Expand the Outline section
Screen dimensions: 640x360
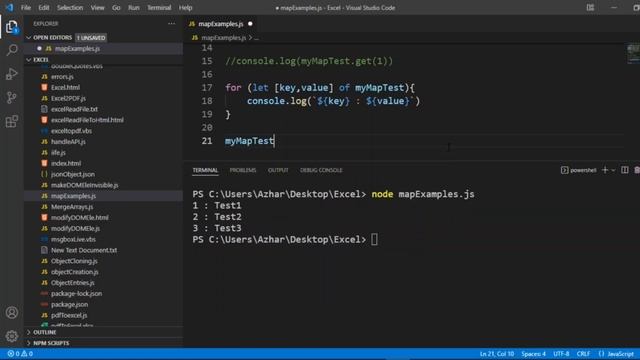29,332
